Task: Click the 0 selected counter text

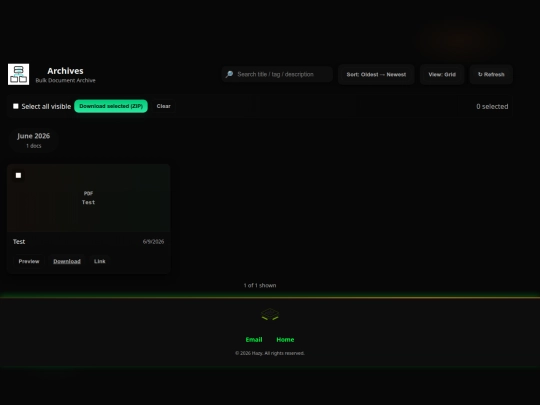Action: coord(492,106)
